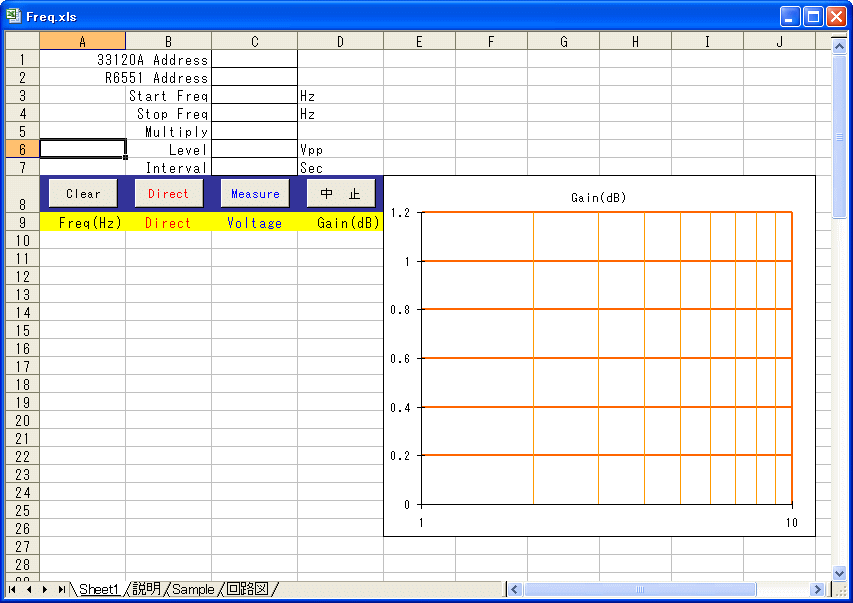Go to last sheet tab arrow
The width and height of the screenshot is (853, 603).
click(x=61, y=589)
